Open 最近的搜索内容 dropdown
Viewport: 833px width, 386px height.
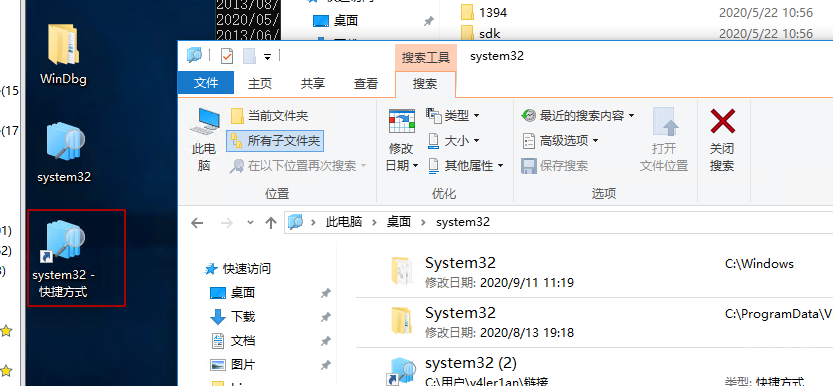pyautogui.click(x=578, y=115)
